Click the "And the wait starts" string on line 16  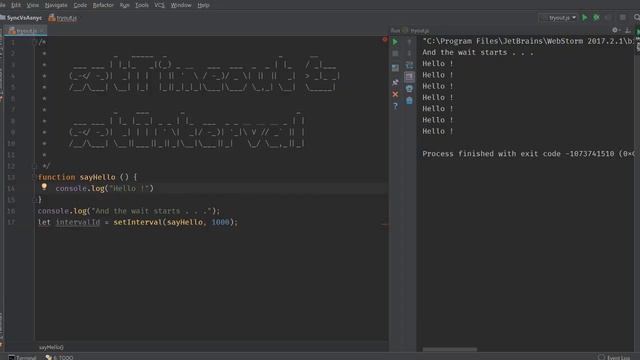pyautogui.click(x=152, y=211)
